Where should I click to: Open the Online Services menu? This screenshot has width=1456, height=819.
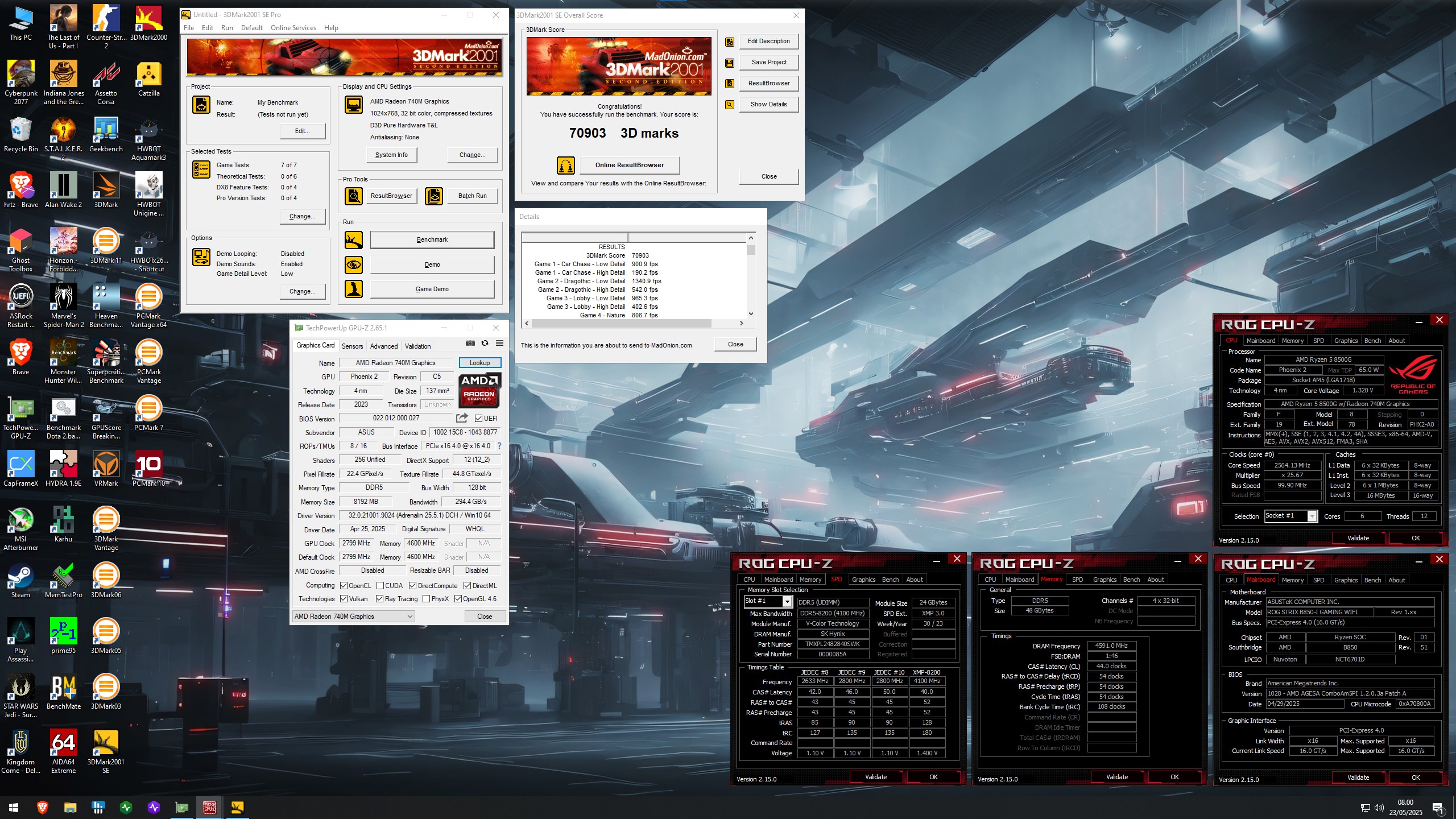click(x=293, y=28)
